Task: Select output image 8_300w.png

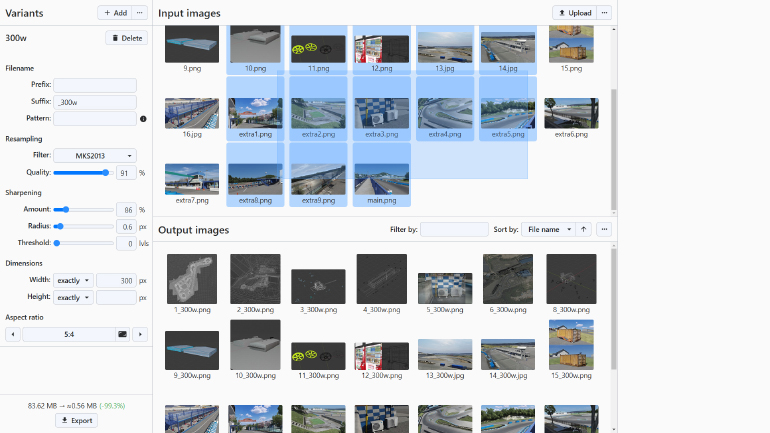Action: click(571, 284)
